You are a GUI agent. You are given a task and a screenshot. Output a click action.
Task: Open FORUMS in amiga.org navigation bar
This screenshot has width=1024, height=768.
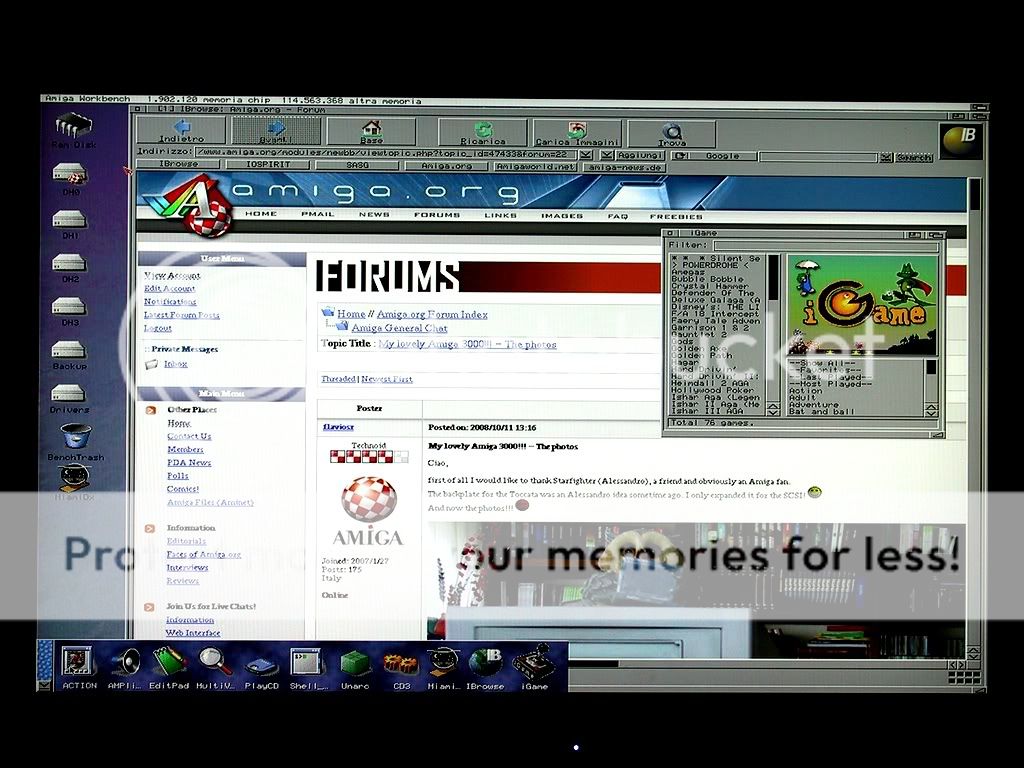tap(437, 215)
